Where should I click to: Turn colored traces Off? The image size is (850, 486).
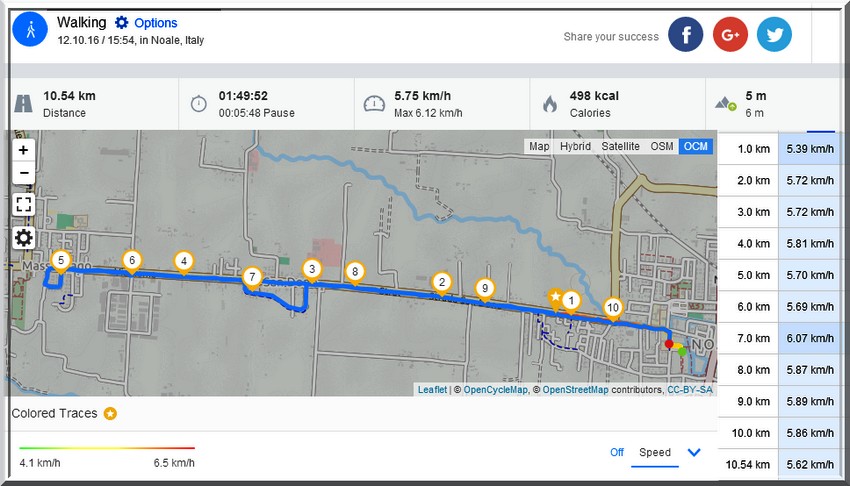pos(617,452)
